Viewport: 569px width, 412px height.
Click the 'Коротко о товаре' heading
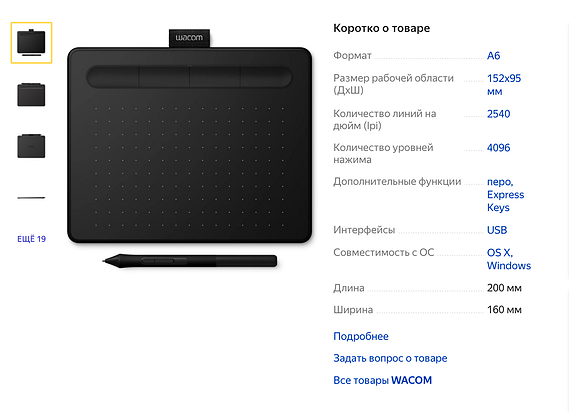(x=381, y=28)
